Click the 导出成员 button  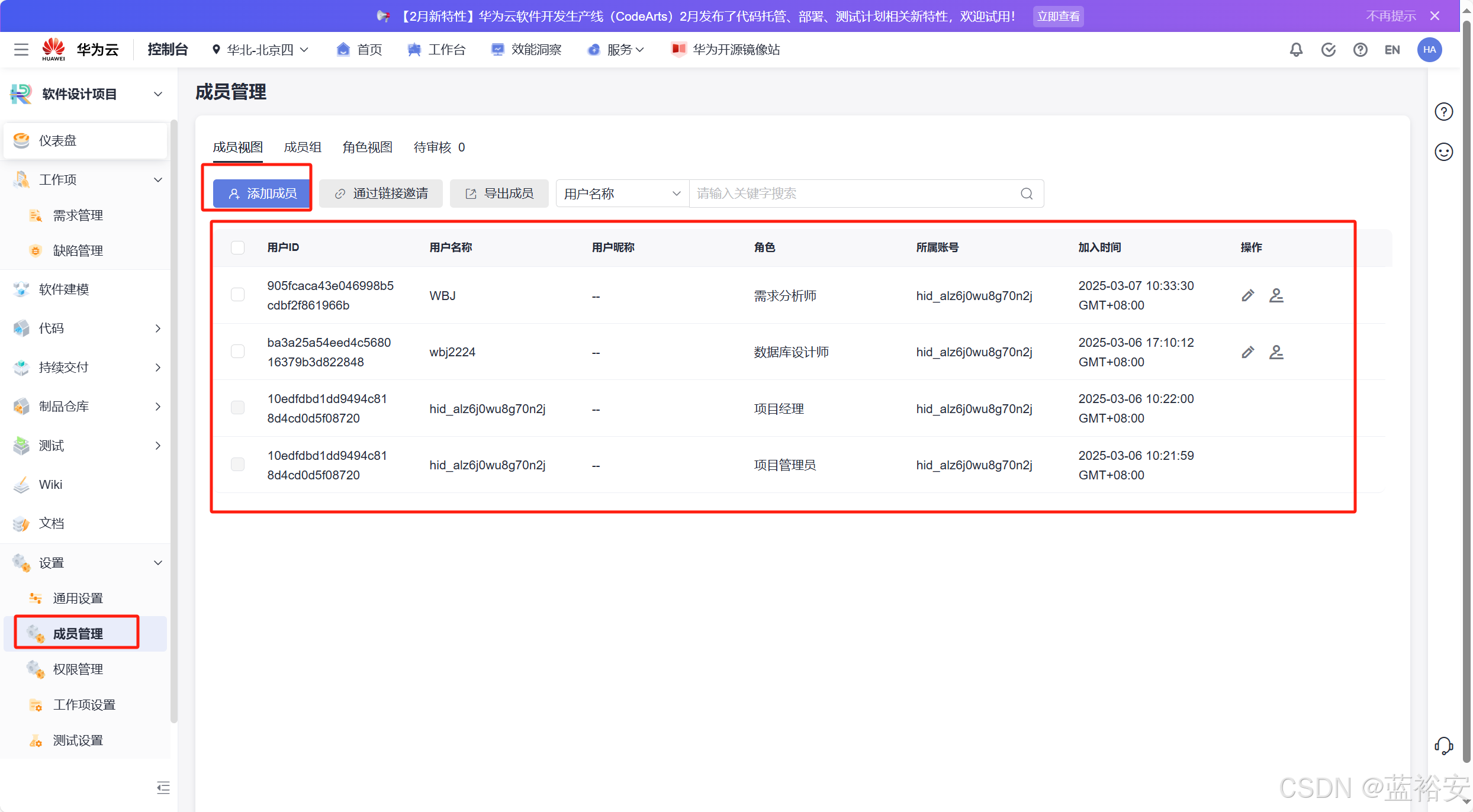pyautogui.click(x=499, y=194)
